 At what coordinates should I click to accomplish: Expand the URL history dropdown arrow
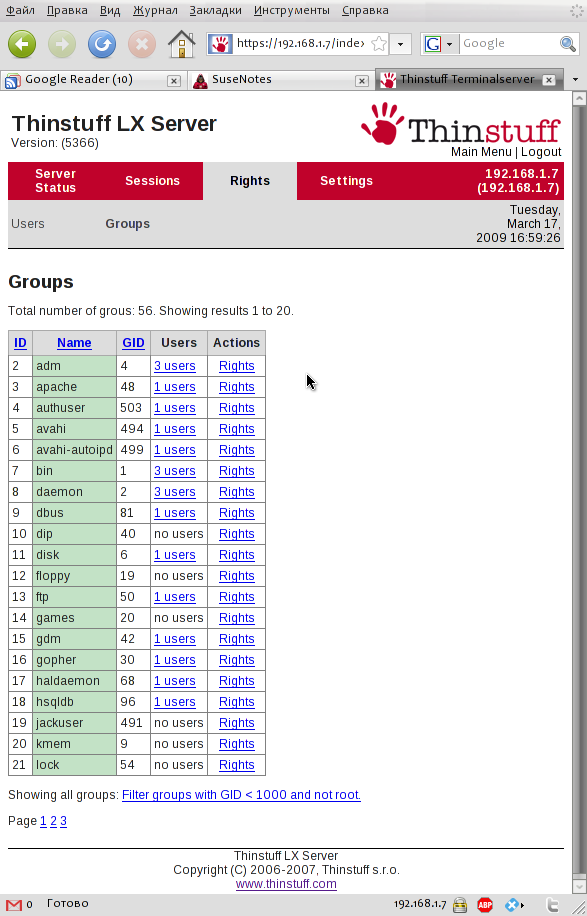tap(401, 44)
